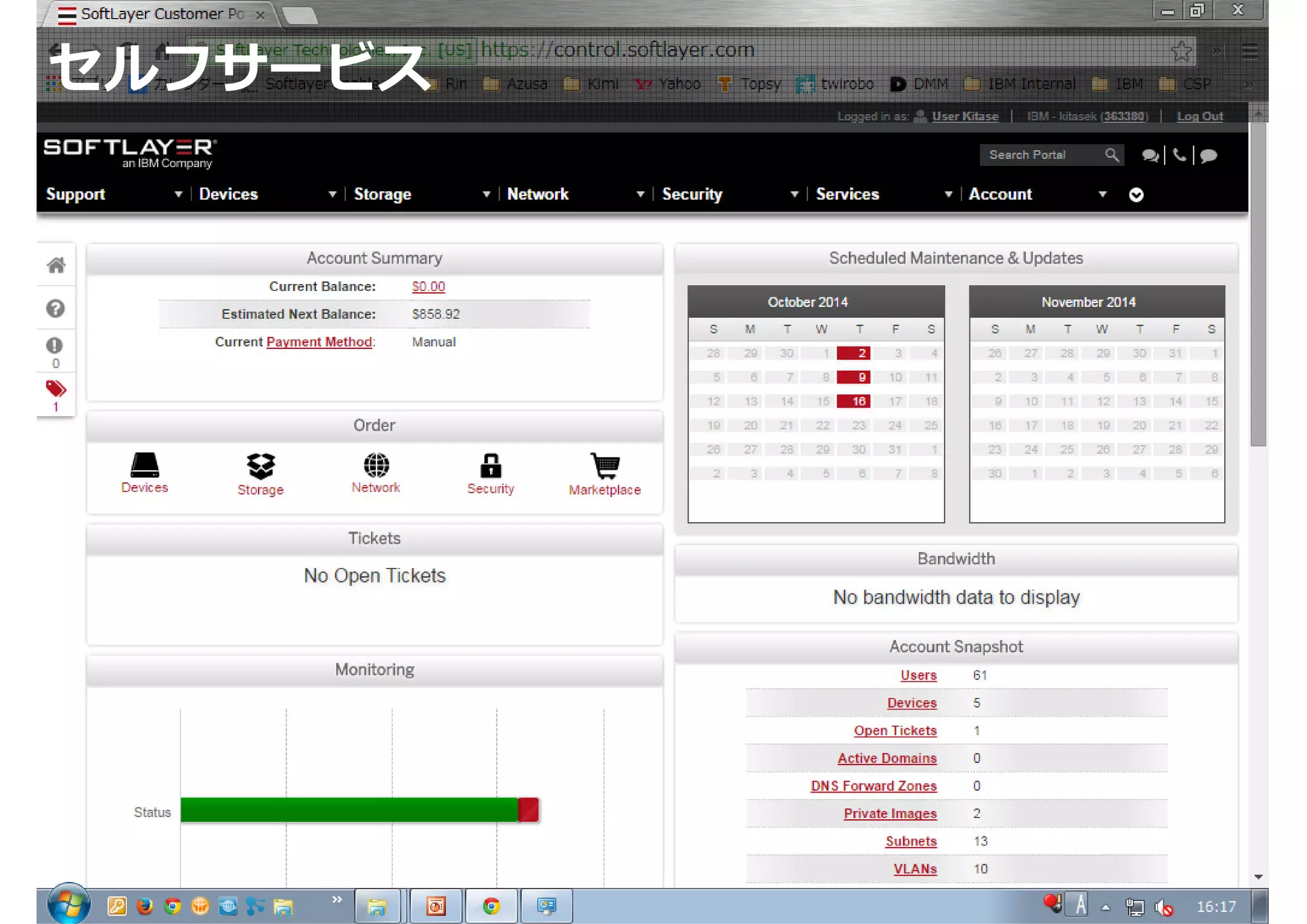The image size is (1307, 924).
Task: Open the network icon in system tray
Action: [1135, 907]
